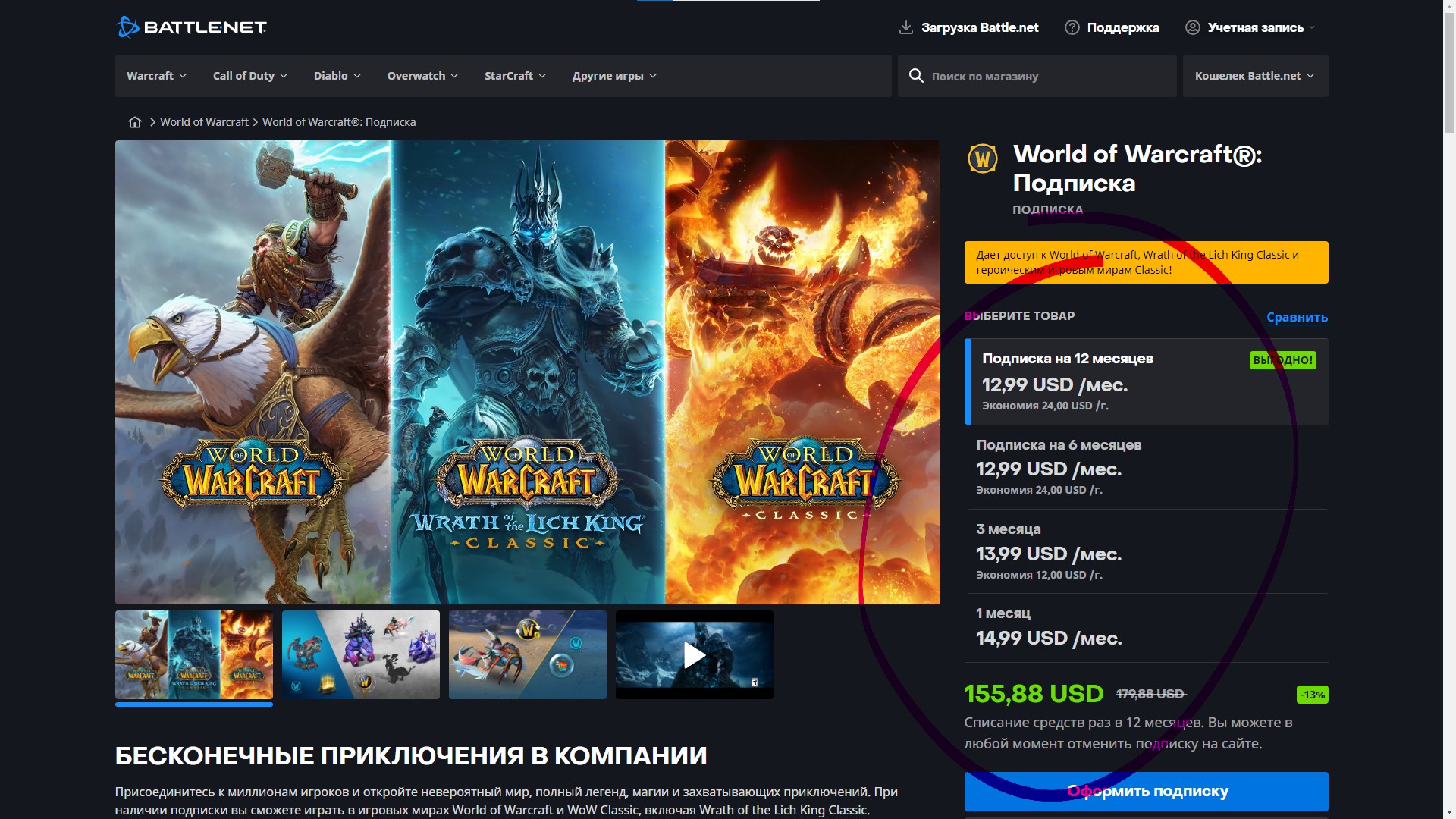Screen dimensions: 1456x819
Task: Open the Кошелек Battle.net dropdown
Action: pyautogui.click(x=1255, y=76)
